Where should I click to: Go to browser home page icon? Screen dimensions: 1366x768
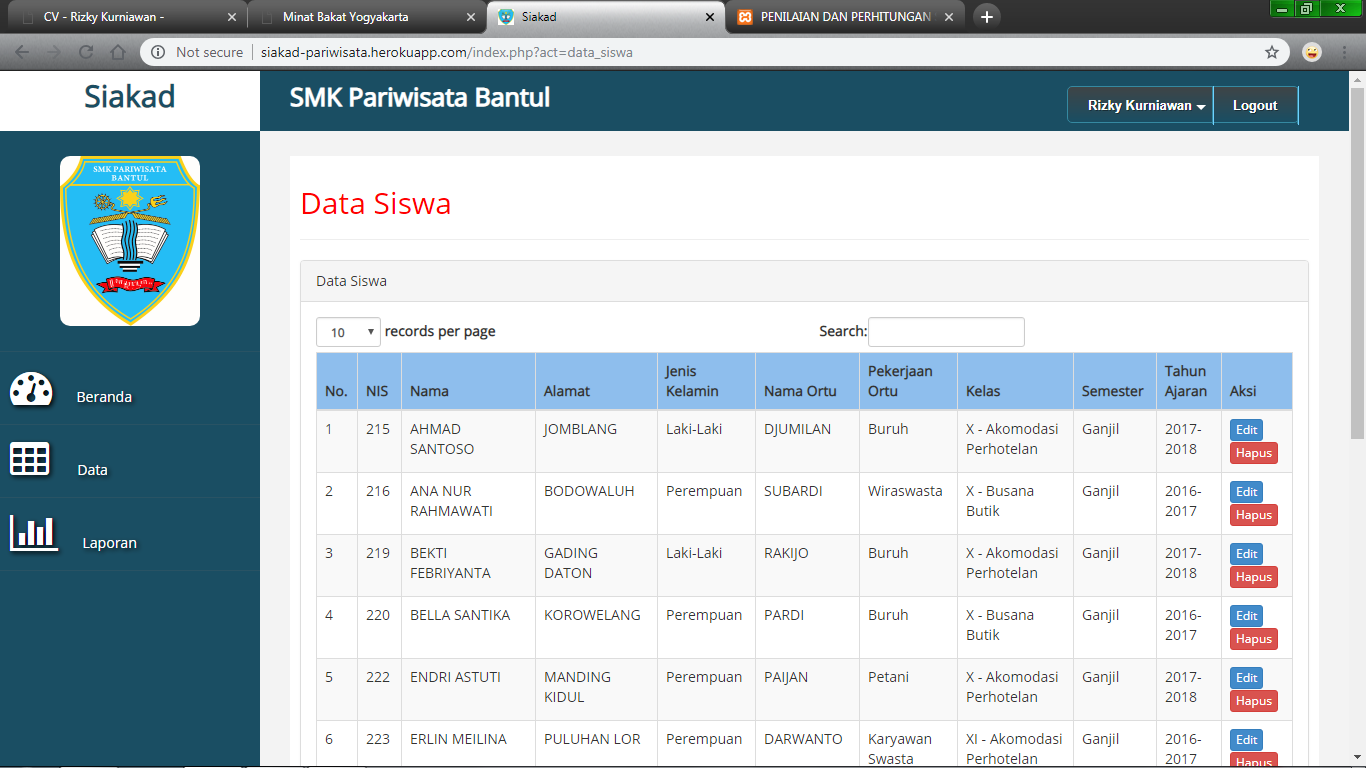(x=118, y=52)
